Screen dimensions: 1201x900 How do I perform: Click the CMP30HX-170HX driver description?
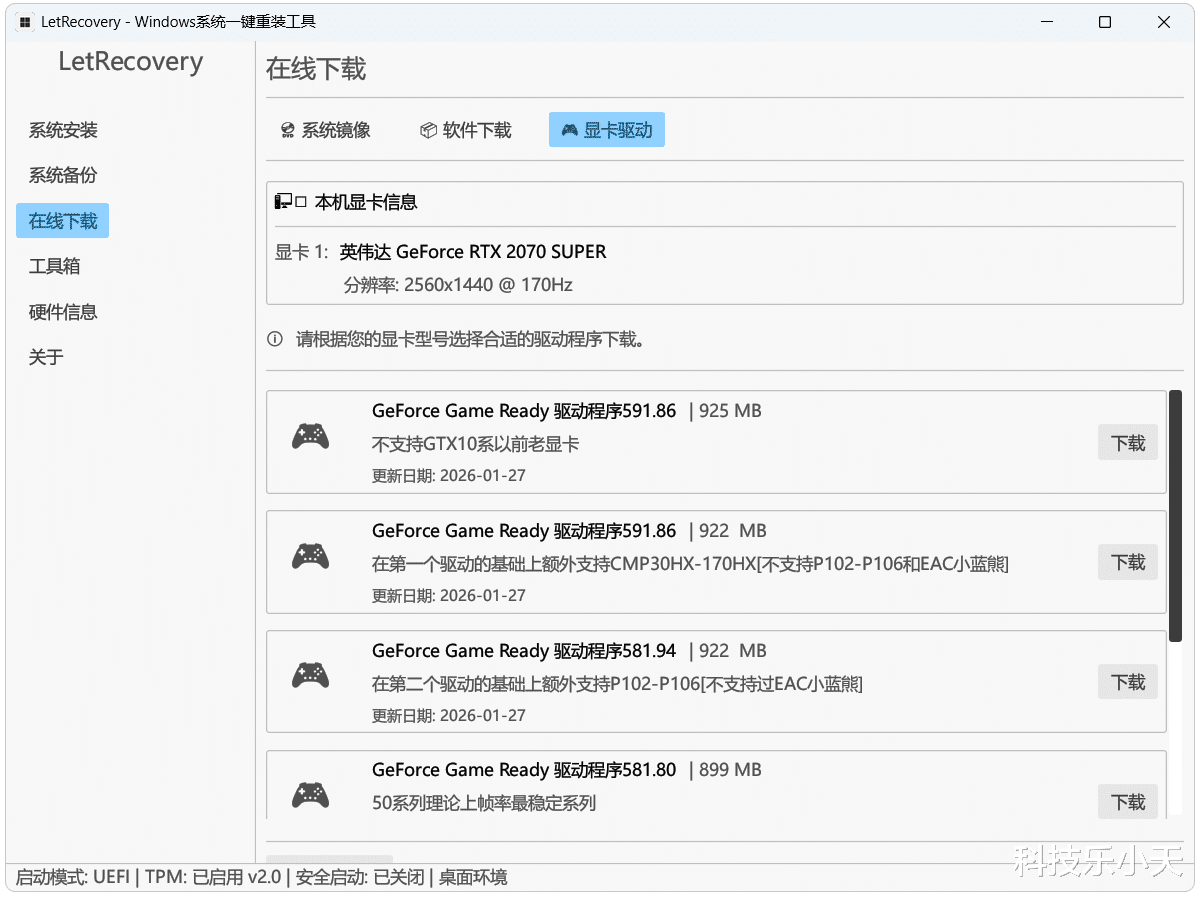(x=690, y=564)
